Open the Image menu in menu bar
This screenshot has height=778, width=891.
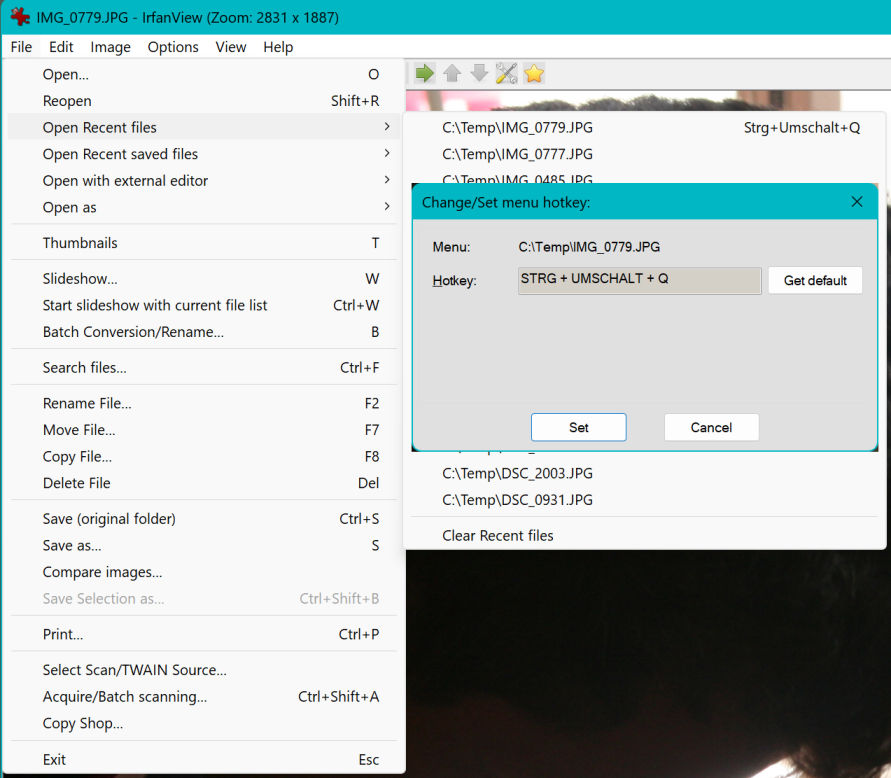click(110, 47)
